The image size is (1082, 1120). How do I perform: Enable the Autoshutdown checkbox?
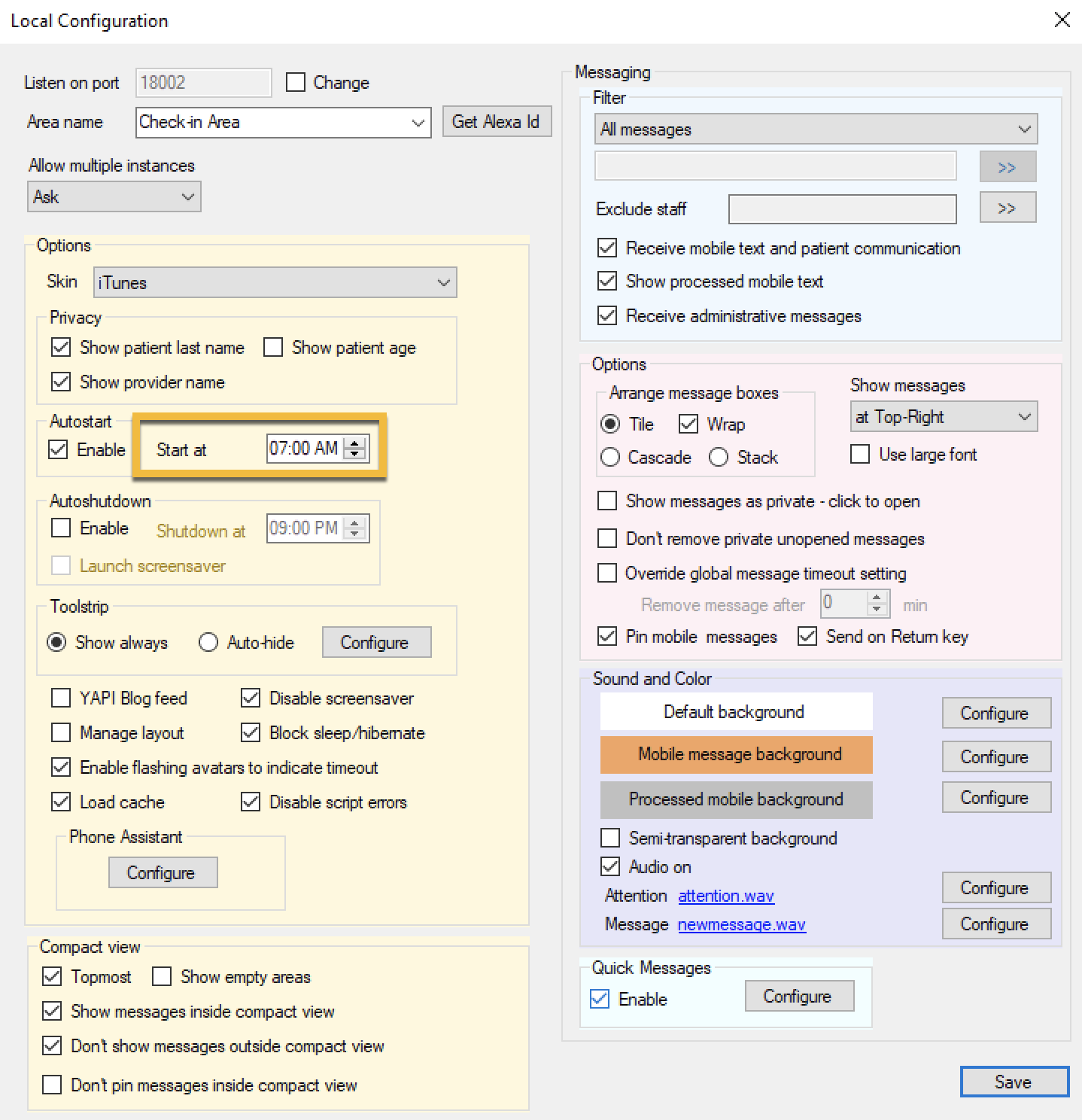tap(61, 528)
